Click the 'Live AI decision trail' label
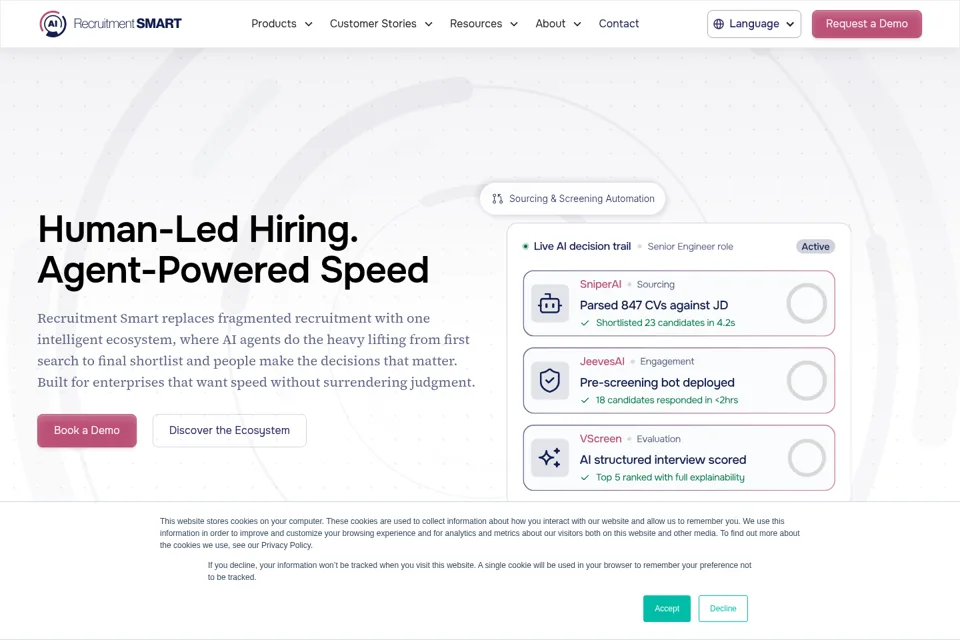Viewport: 960px width, 640px height. pyautogui.click(x=582, y=246)
